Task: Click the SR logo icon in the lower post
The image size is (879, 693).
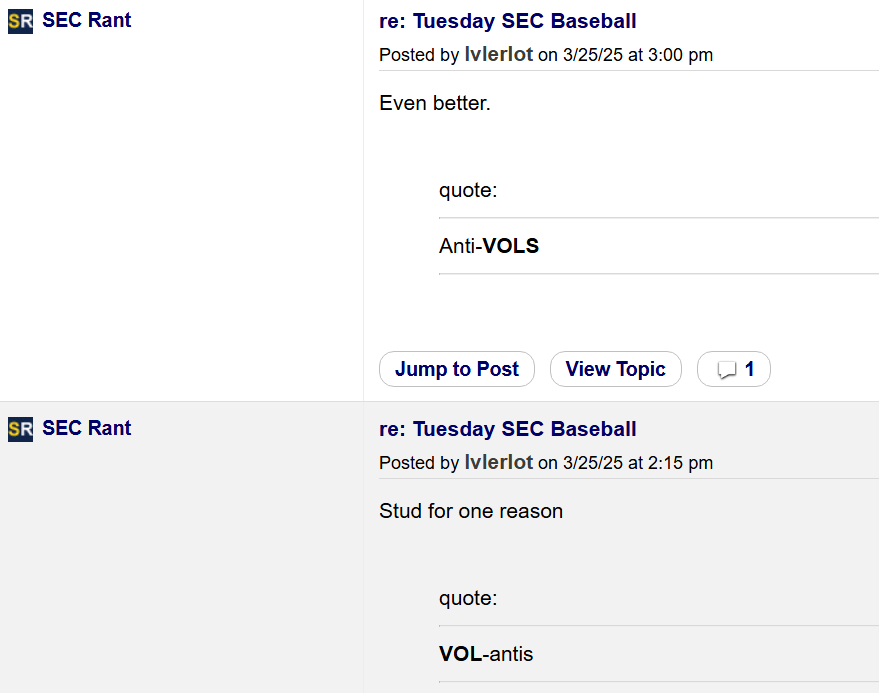Action: pyautogui.click(x=20, y=429)
